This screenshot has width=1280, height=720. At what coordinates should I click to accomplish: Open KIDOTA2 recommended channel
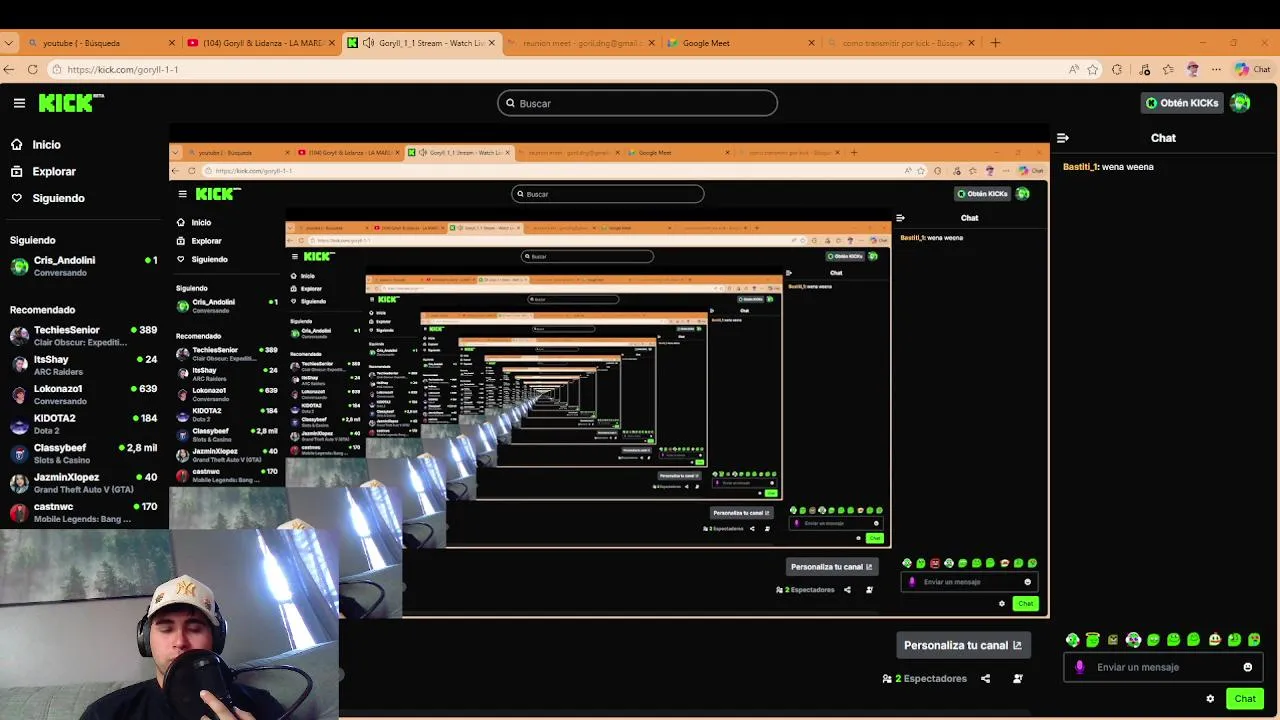pos(83,424)
